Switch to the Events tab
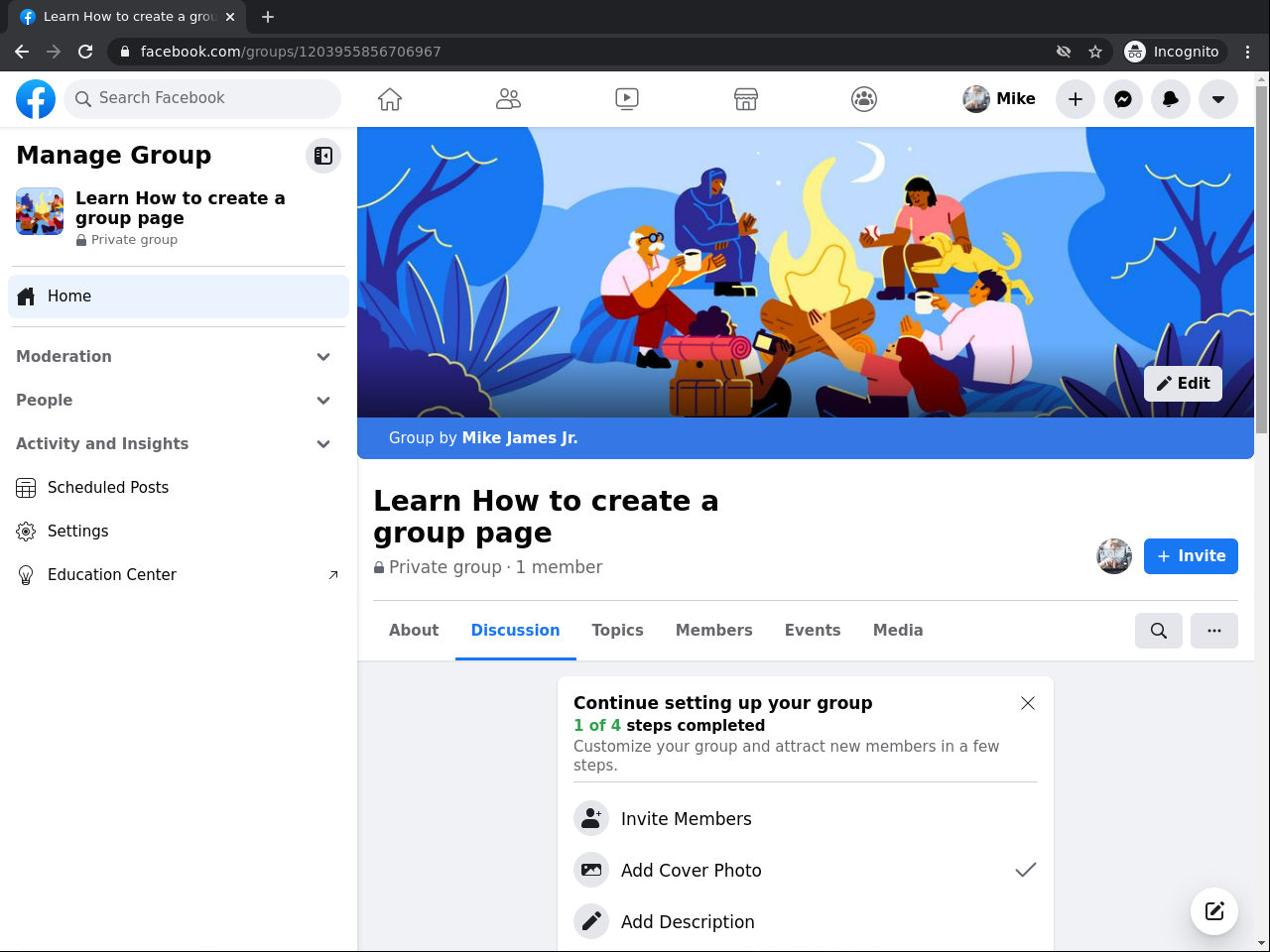Screen dimensions: 1270x952 (813, 631)
